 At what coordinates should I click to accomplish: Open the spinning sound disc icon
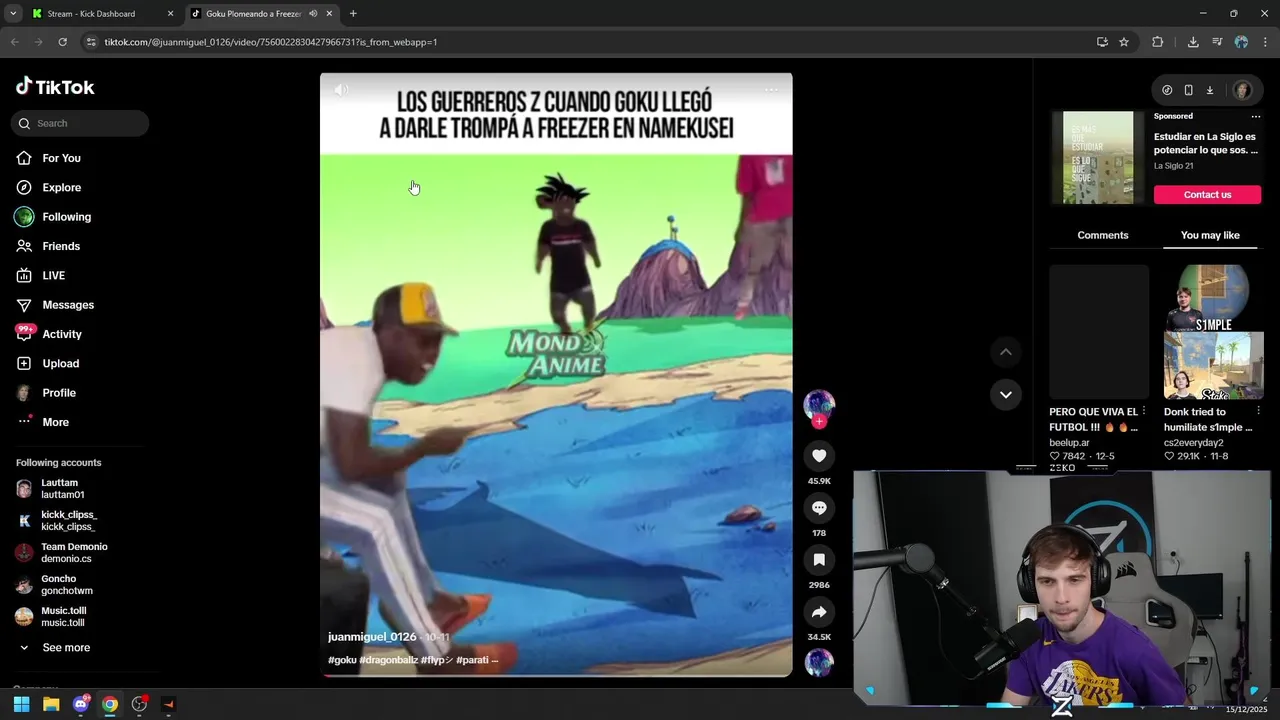[x=819, y=662]
